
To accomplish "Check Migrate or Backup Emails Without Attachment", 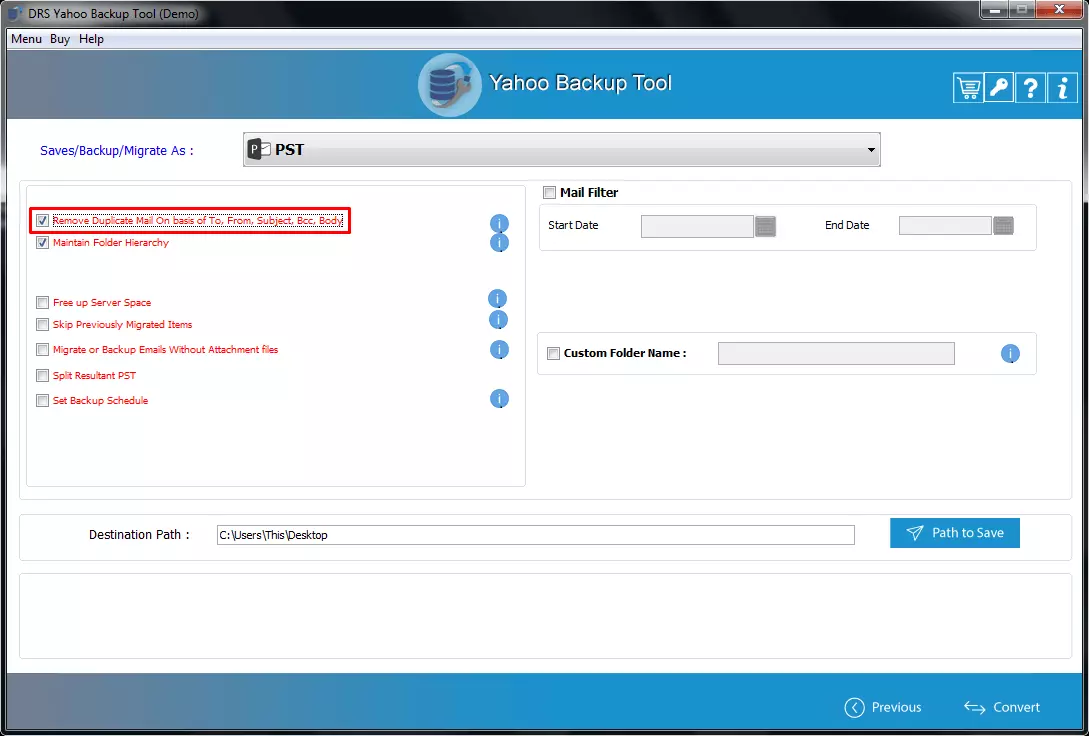I will tap(42, 350).
